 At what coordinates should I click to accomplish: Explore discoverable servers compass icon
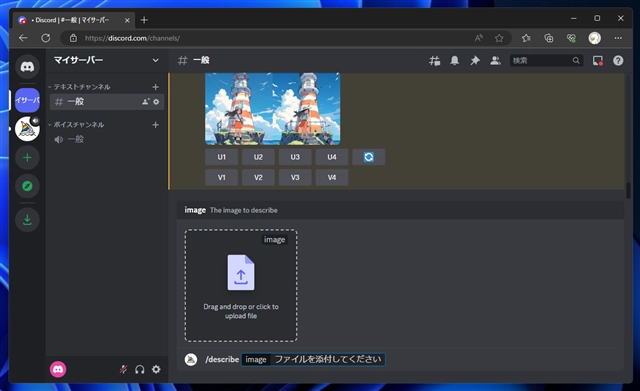pyautogui.click(x=27, y=186)
